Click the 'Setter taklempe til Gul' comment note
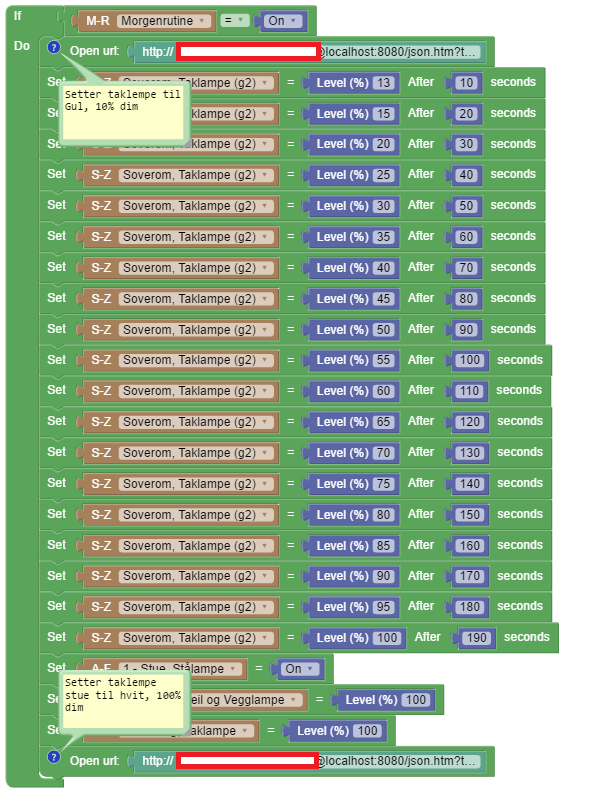The image size is (596, 802). click(122, 113)
